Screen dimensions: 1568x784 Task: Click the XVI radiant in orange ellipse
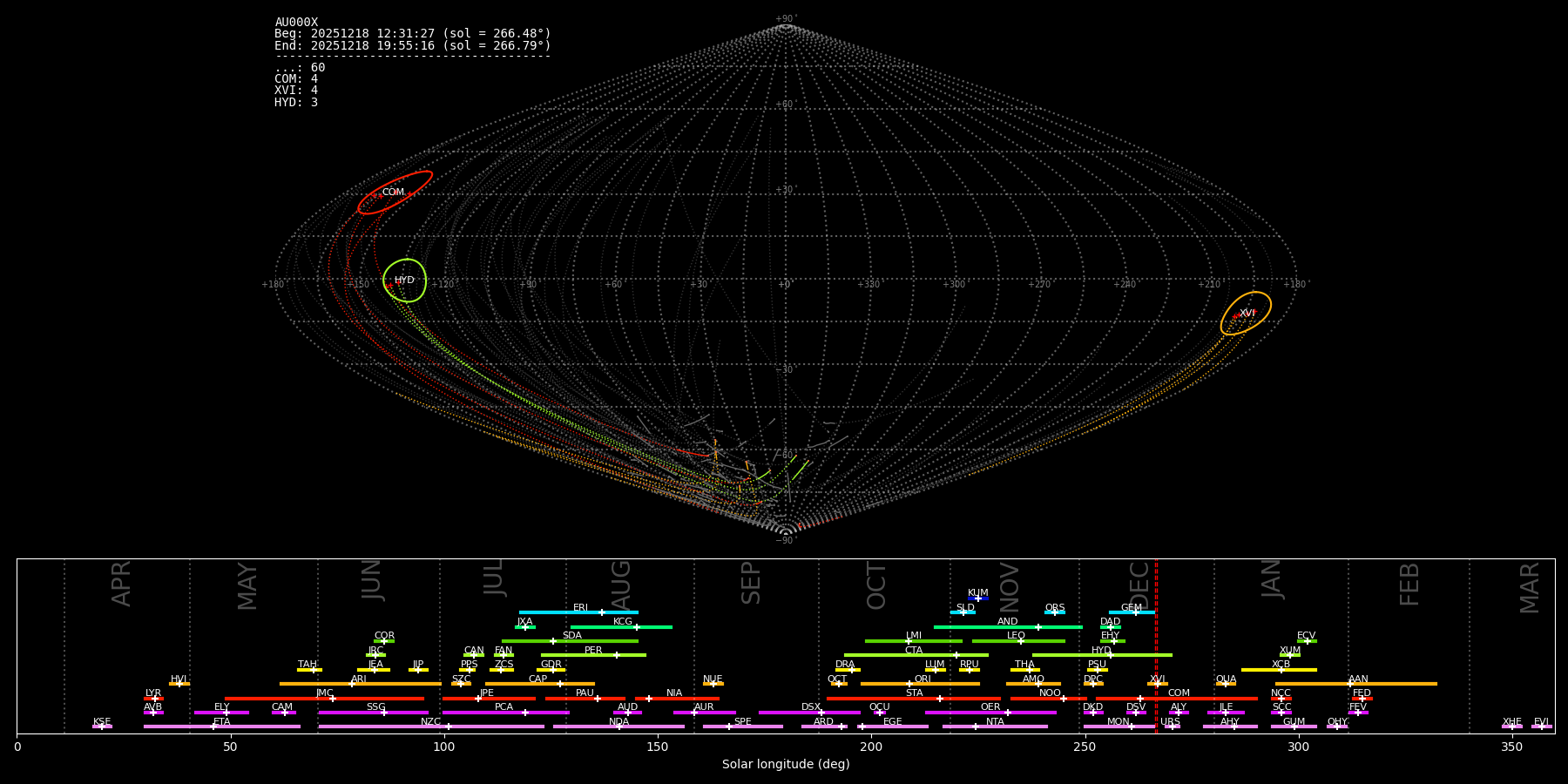[x=1247, y=314]
